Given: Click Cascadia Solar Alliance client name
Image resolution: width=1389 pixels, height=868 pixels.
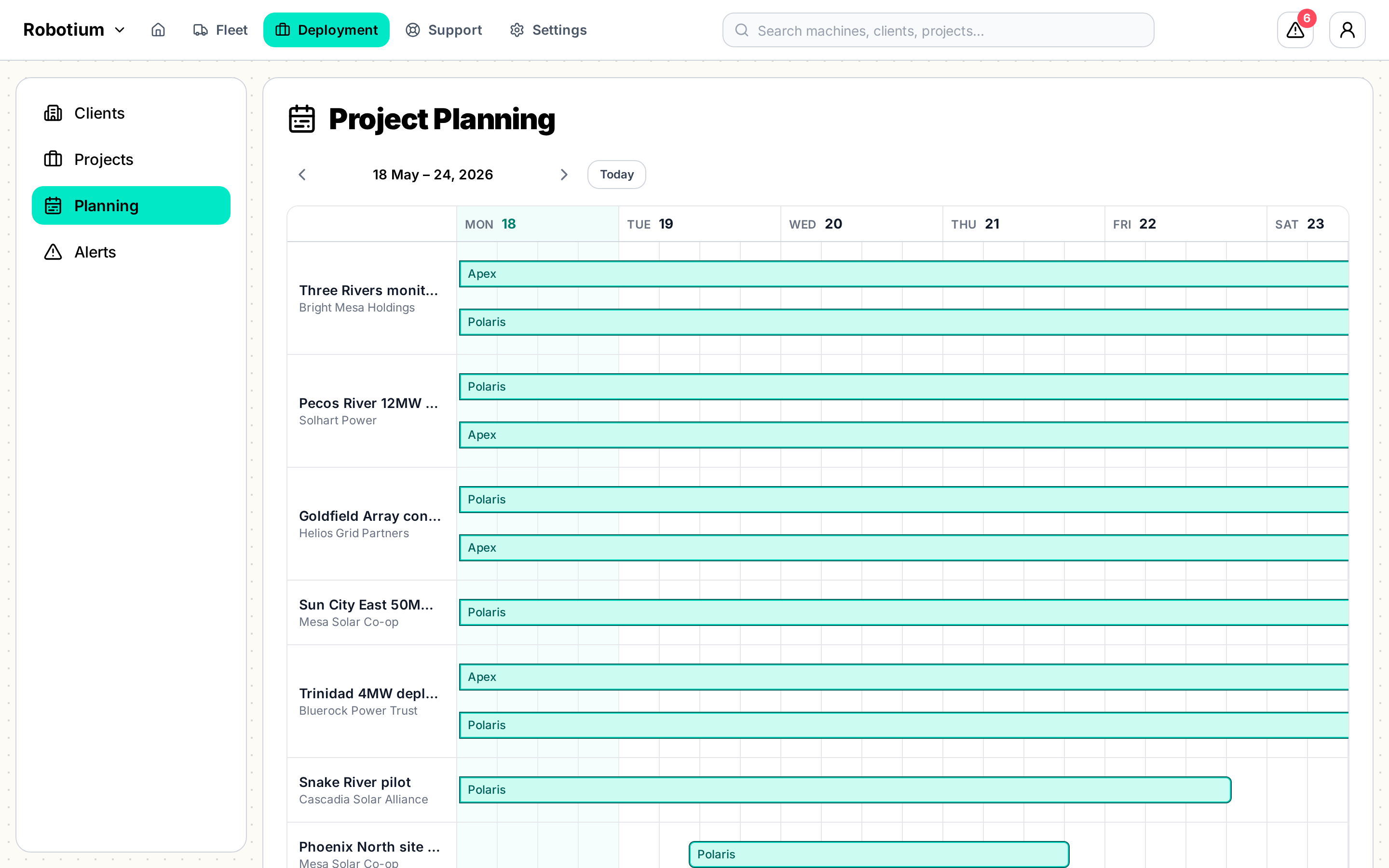Looking at the screenshot, I should tap(363, 800).
